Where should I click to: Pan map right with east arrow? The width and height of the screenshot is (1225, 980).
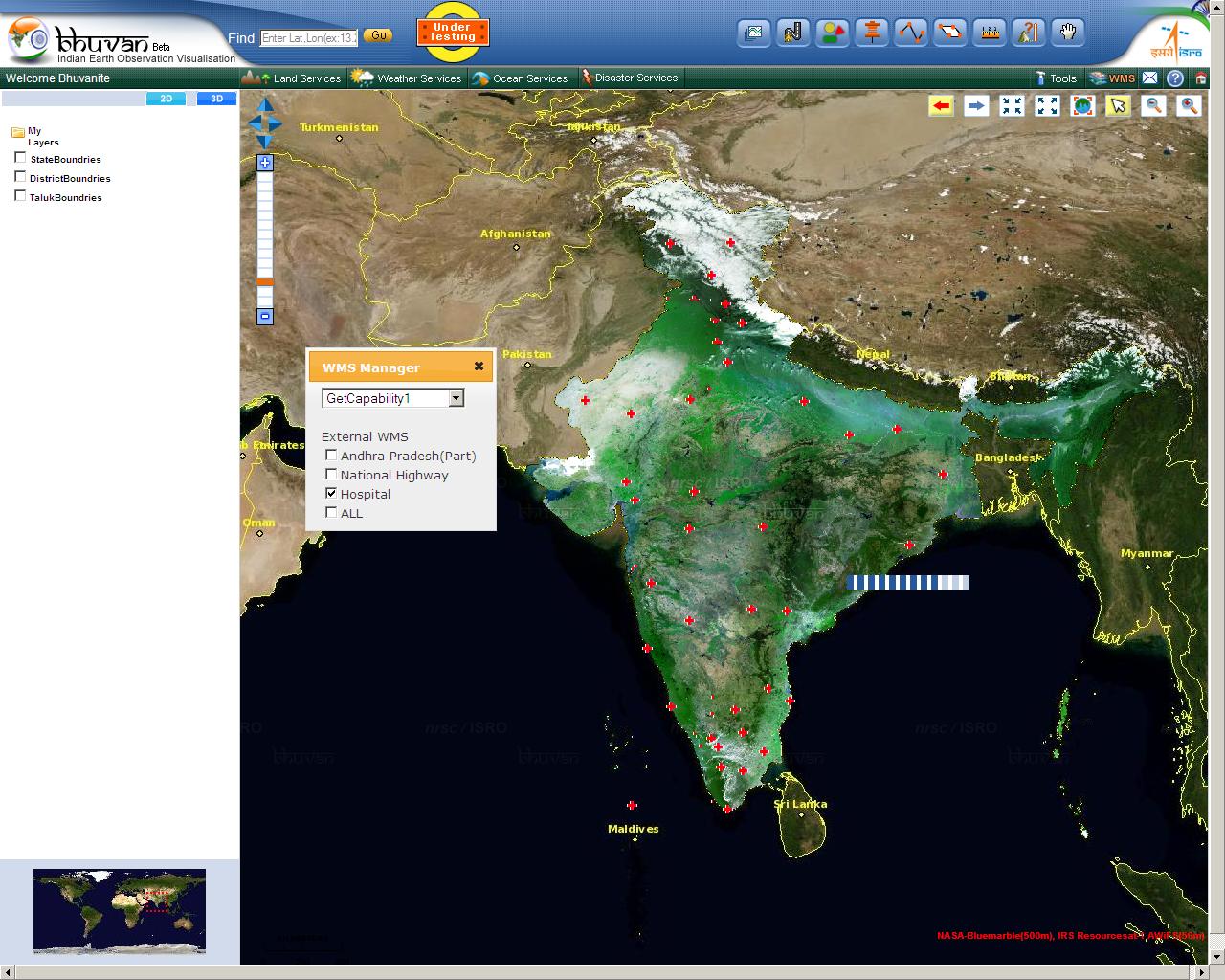click(276, 123)
